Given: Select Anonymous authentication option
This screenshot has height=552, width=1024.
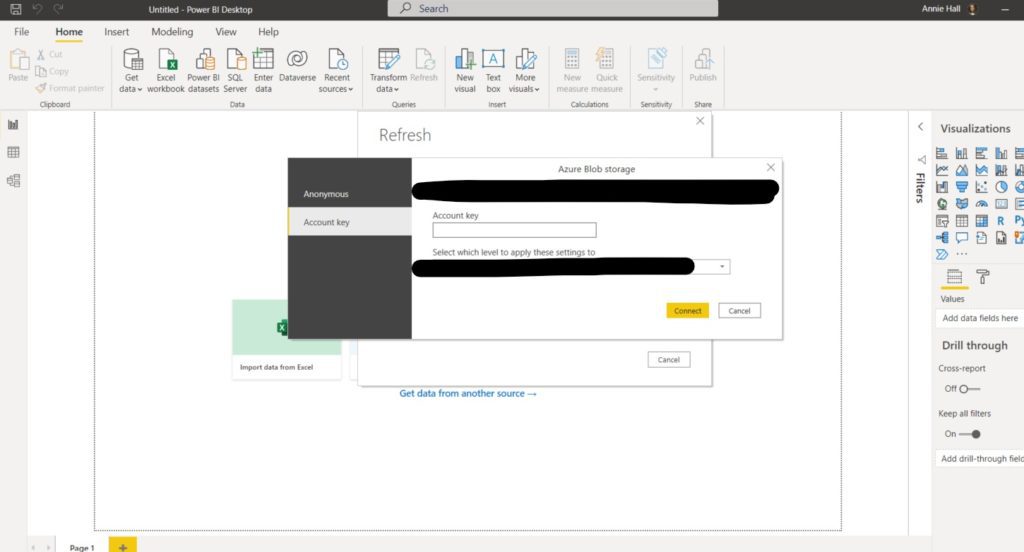Looking at the screenshot, I should coord(350,194).
